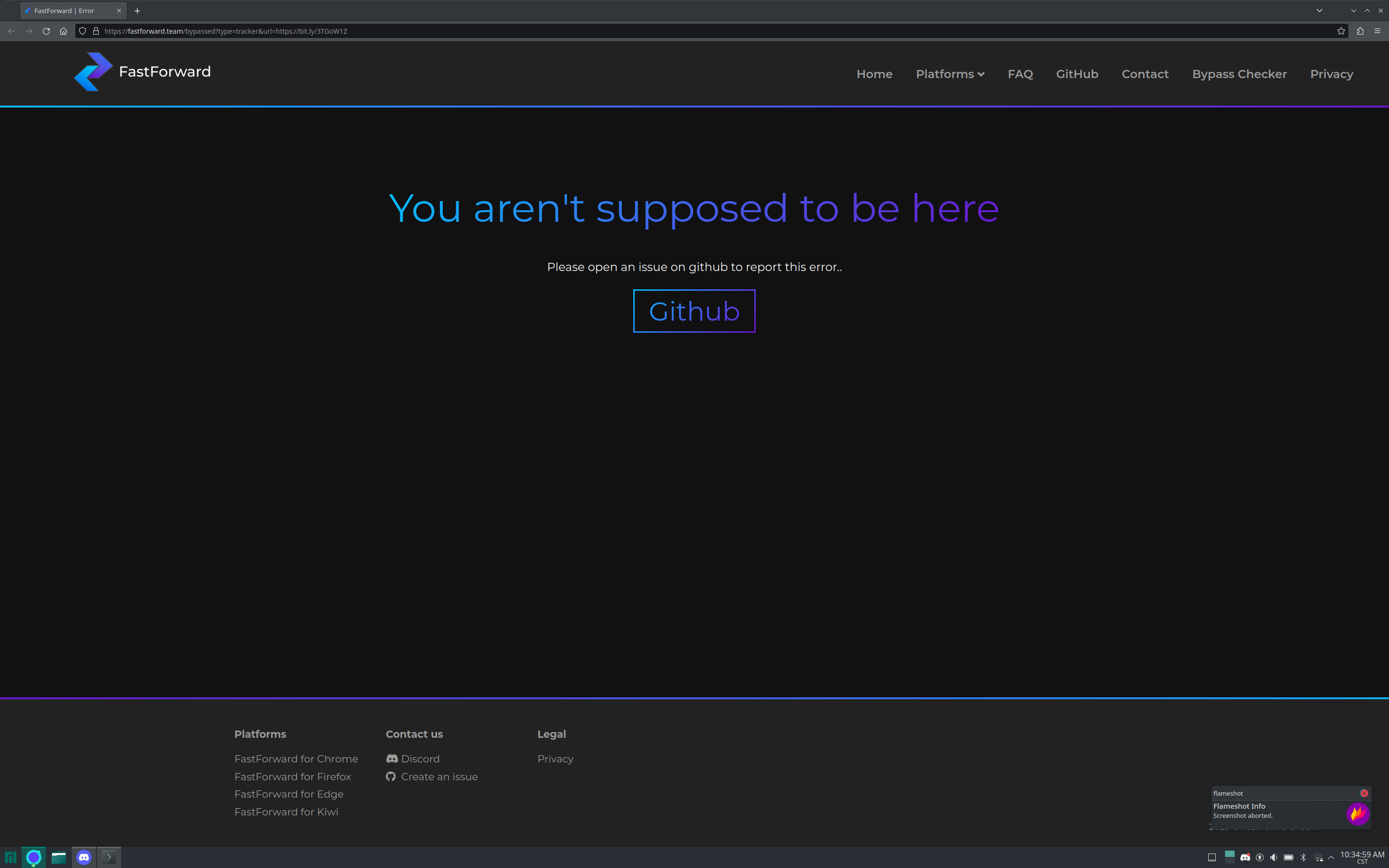Select the Contact navigation tab
This screenshot has width=1389, height=868.
coord(1145,74)
